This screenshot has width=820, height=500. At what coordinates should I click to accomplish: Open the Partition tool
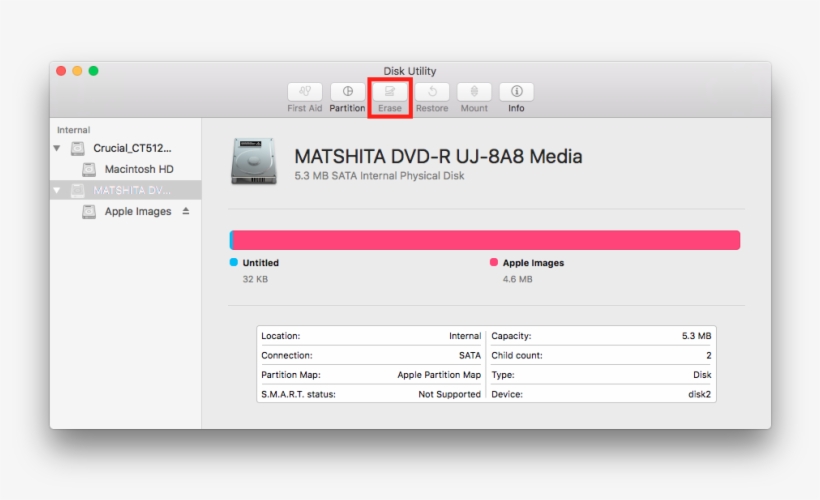[x=347, y=92]
